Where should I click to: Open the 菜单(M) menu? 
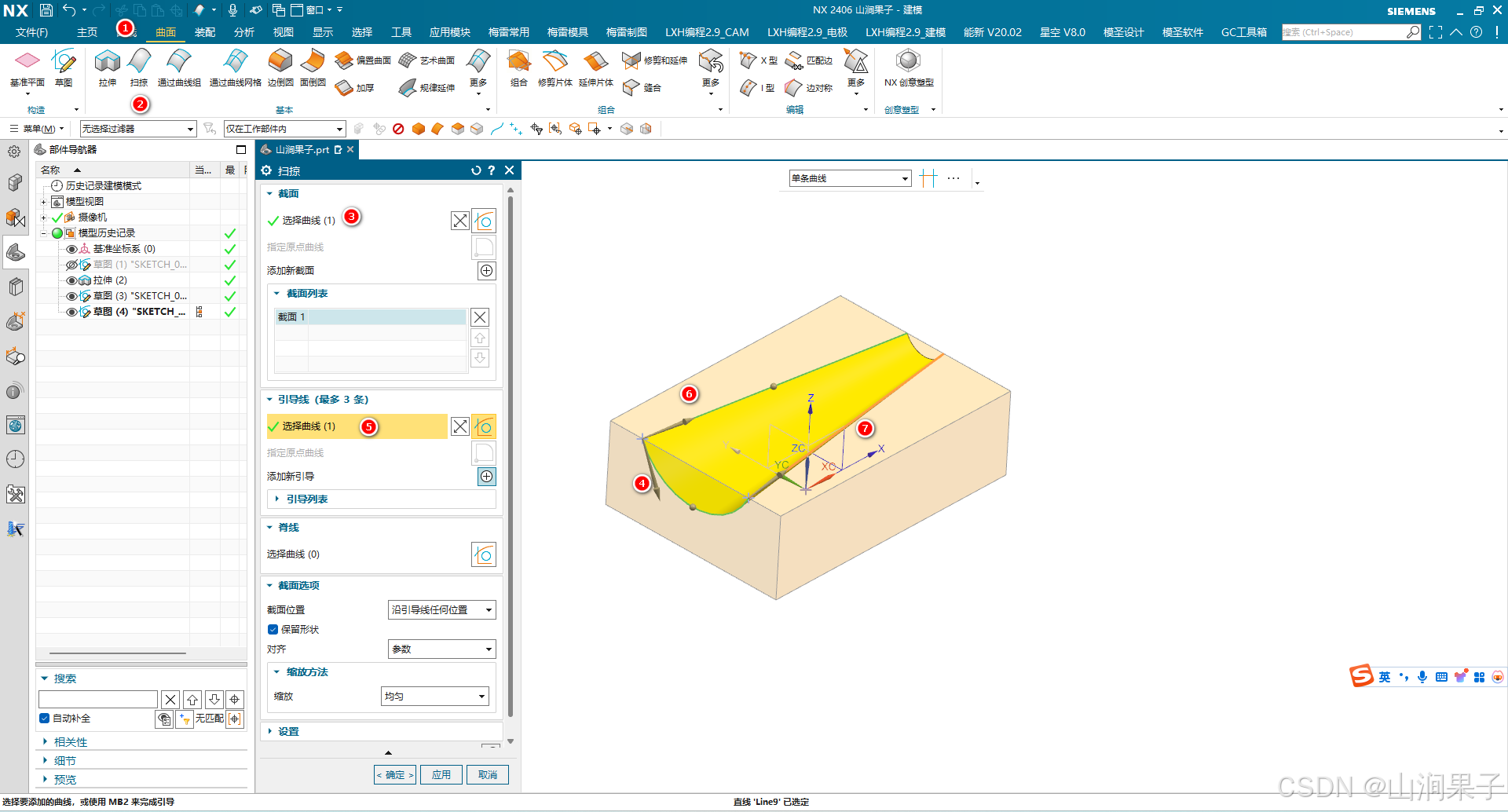point(38,129)
